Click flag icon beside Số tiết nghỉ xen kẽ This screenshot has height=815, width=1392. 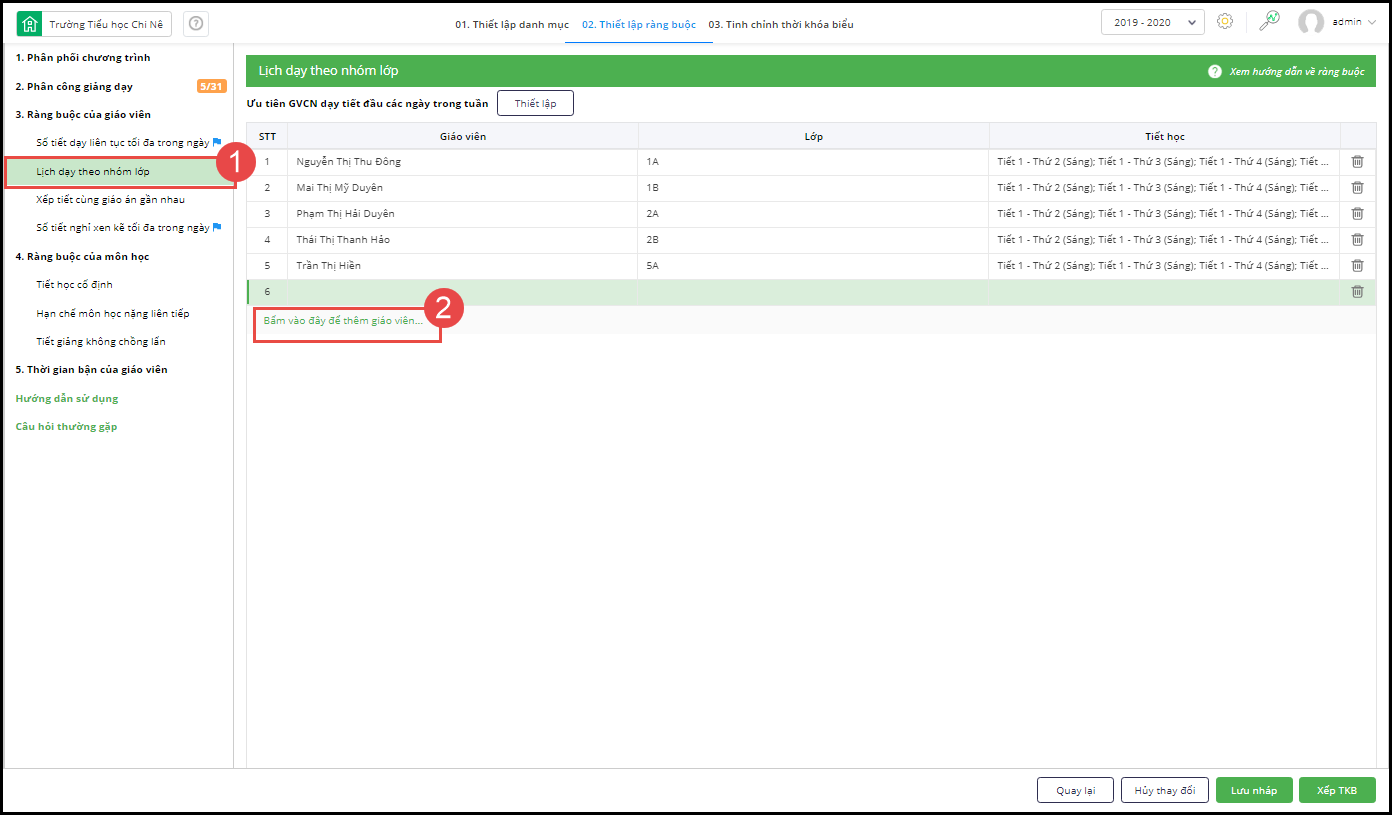217,227
